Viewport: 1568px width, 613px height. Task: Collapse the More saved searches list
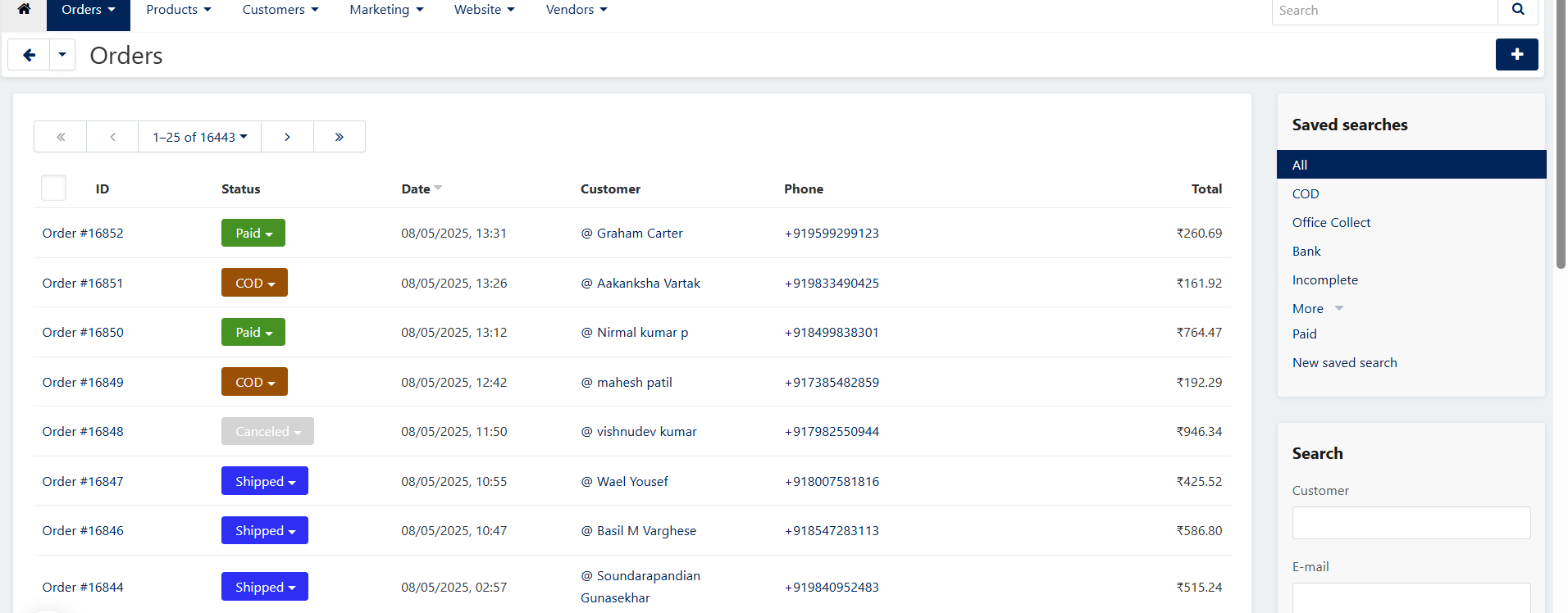1318,308
